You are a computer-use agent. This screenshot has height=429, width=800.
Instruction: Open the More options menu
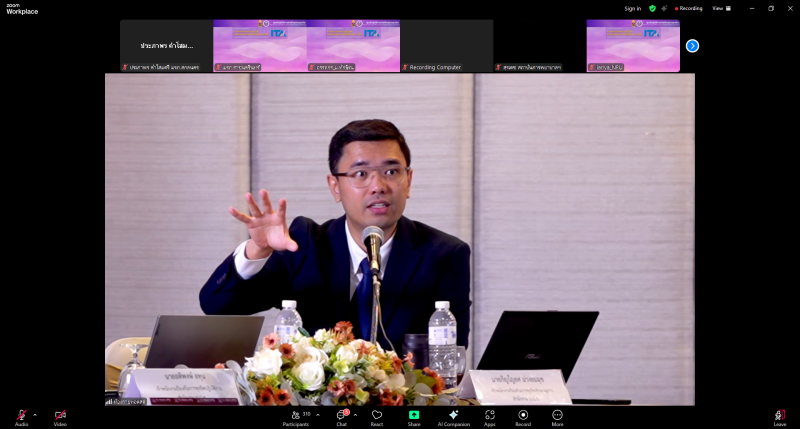(x=557, y=415)
